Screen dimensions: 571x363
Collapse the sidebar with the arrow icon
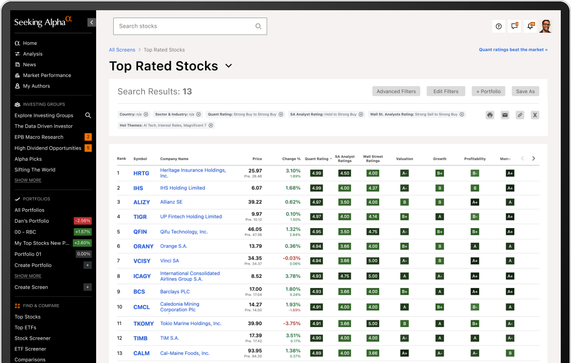click(x=91, y=23)
